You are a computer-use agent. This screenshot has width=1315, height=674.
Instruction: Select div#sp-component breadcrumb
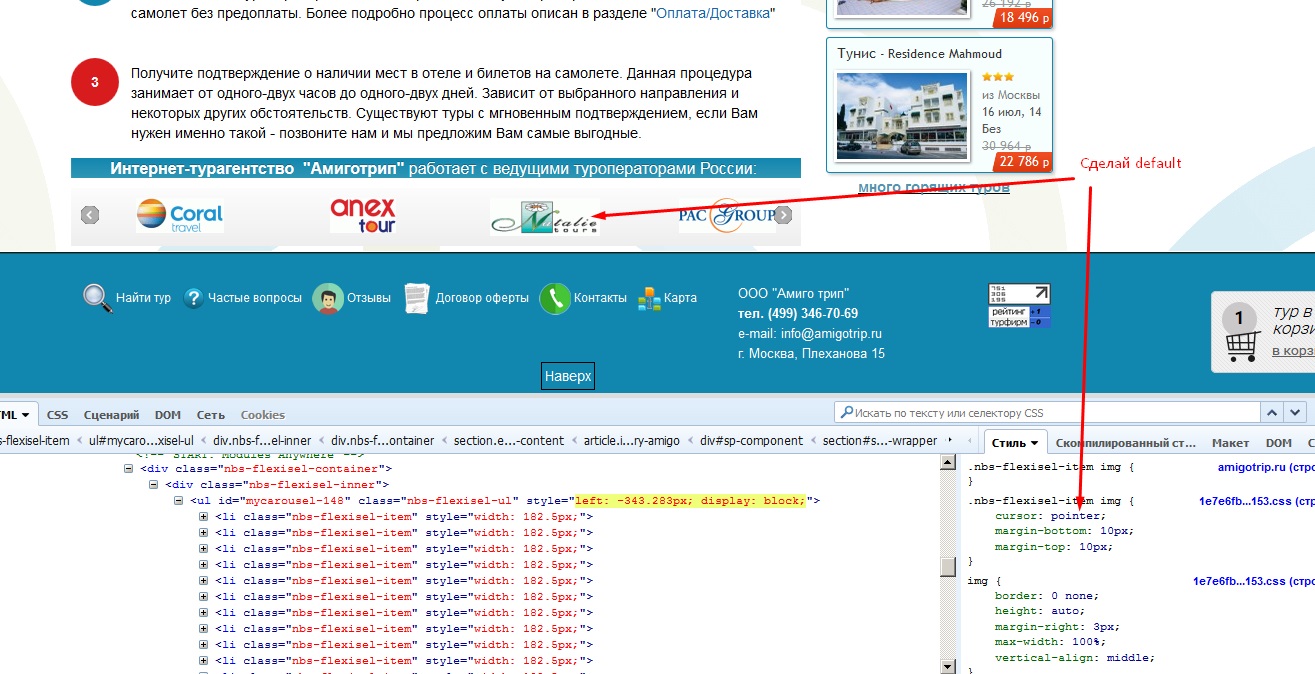click(751, 440)
